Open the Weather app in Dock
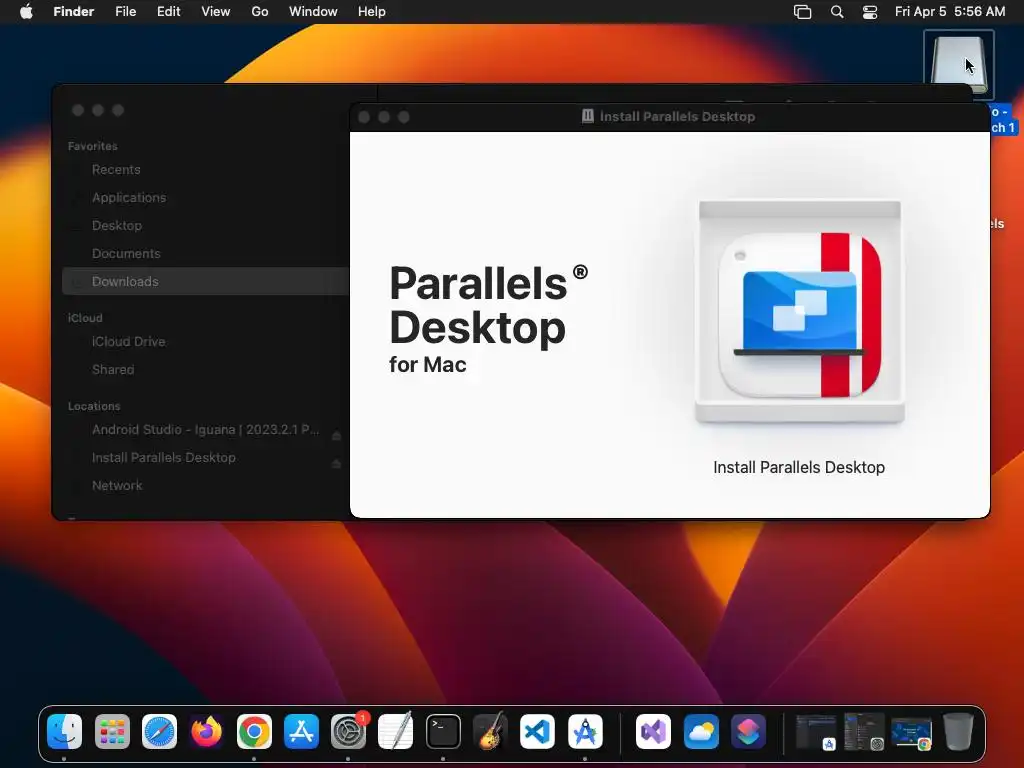 tap(701, 731)
